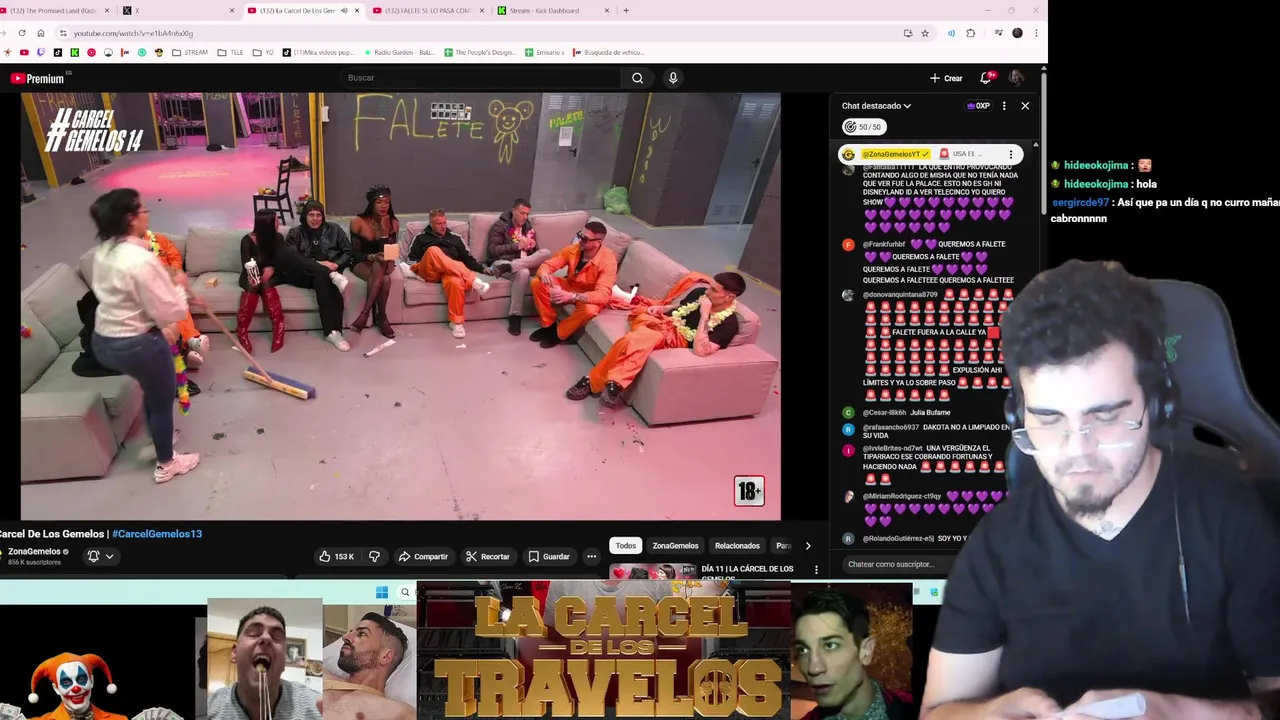Bookmark this page with star icon
This screenshot has height=720, width=1280.
coord(925,33)
